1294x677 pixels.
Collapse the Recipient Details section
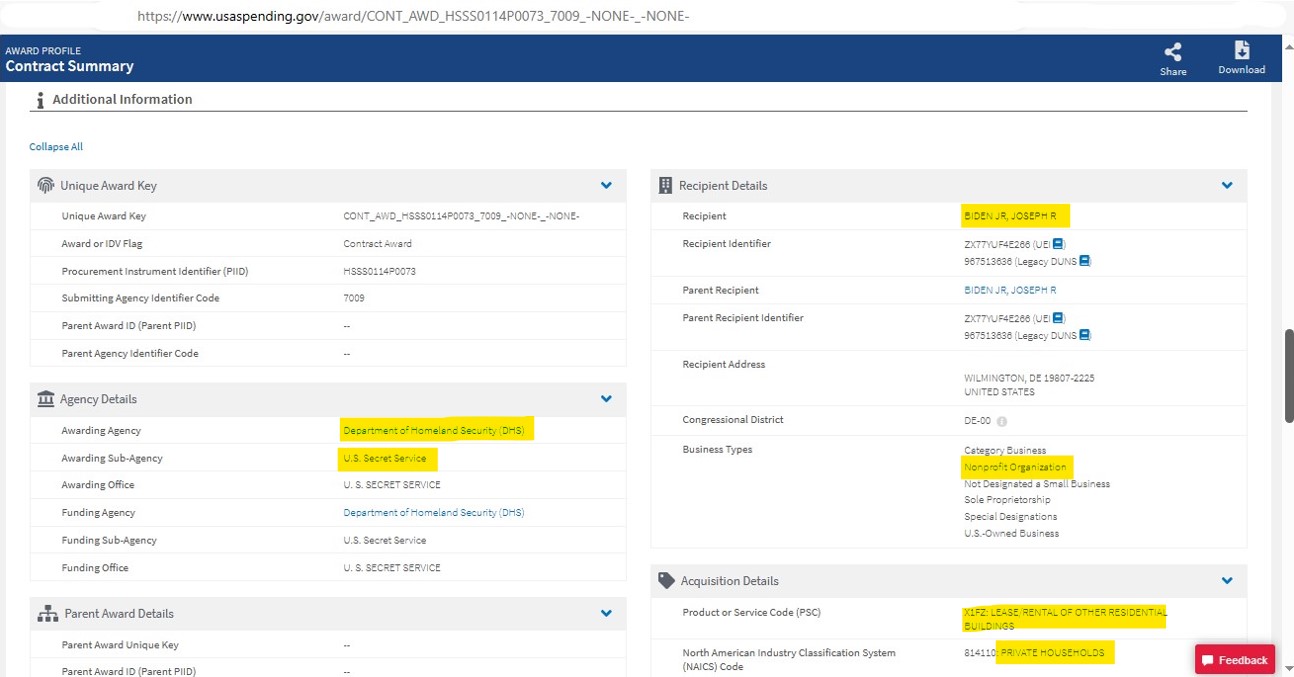point(1227,185)
